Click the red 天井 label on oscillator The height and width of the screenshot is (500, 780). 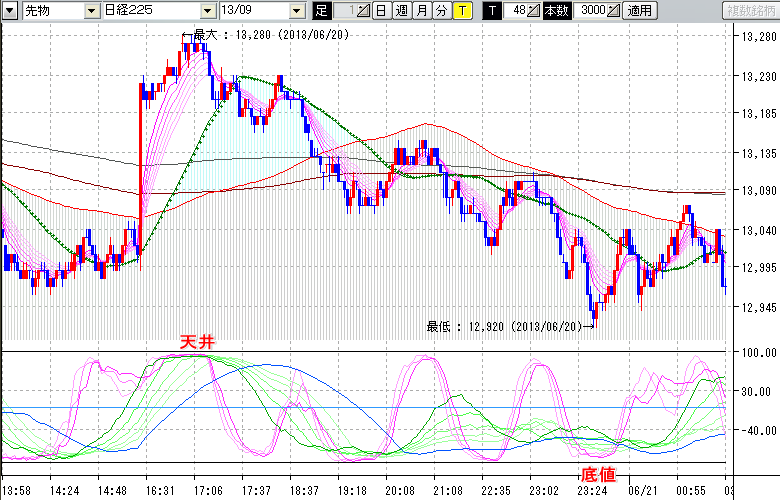197,342
